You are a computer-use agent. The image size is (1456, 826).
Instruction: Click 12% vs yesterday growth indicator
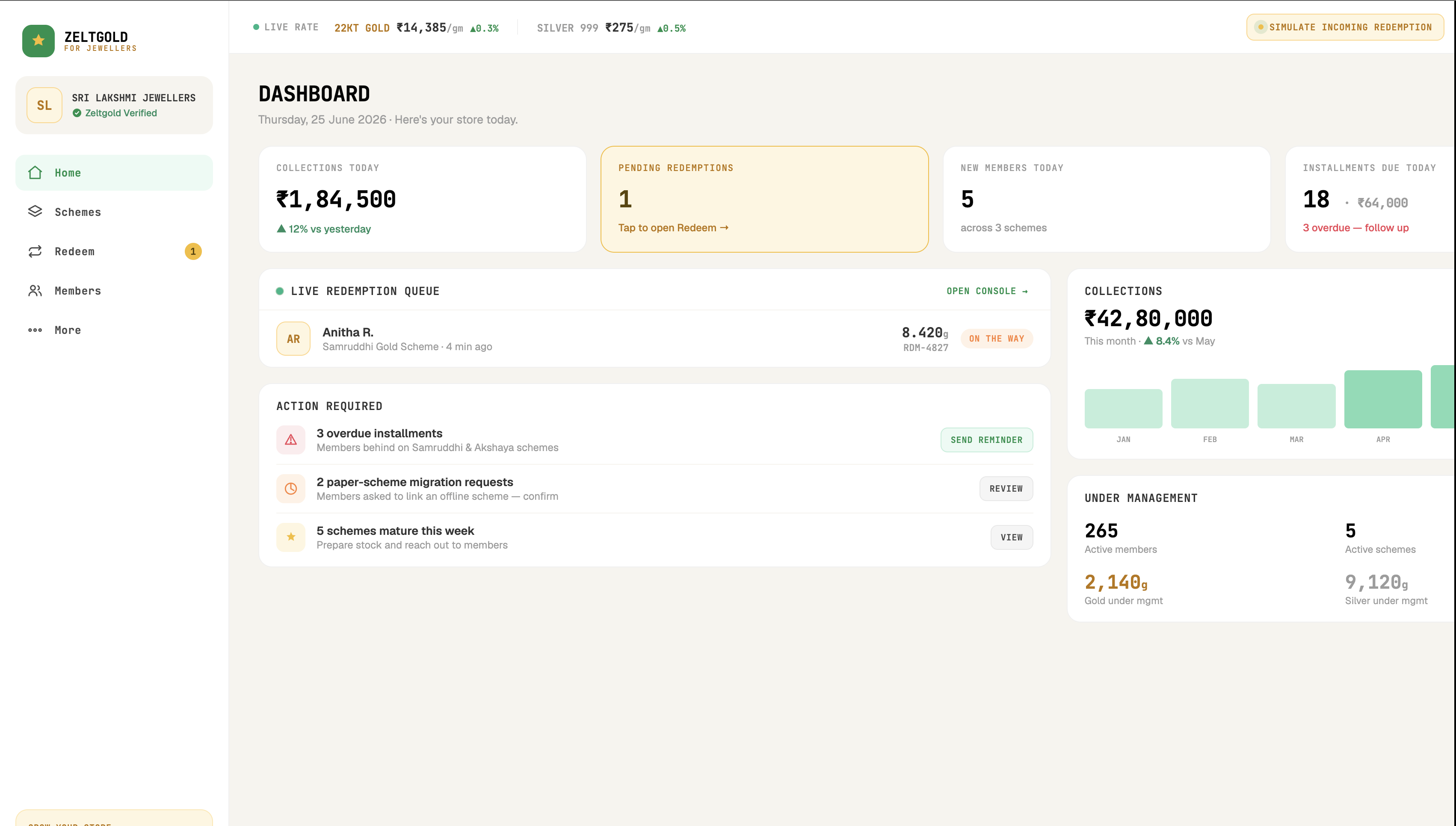(323, 229)
